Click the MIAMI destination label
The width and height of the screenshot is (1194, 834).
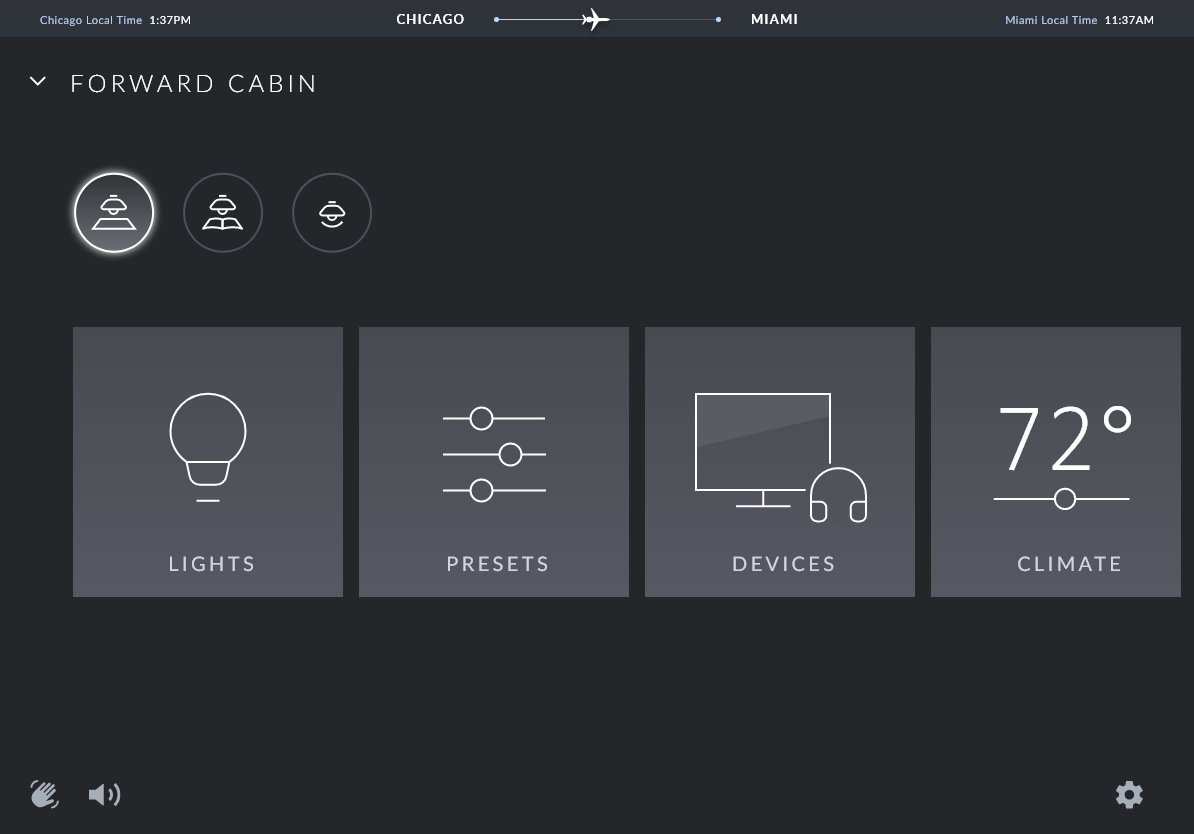[x=774, y=19]
